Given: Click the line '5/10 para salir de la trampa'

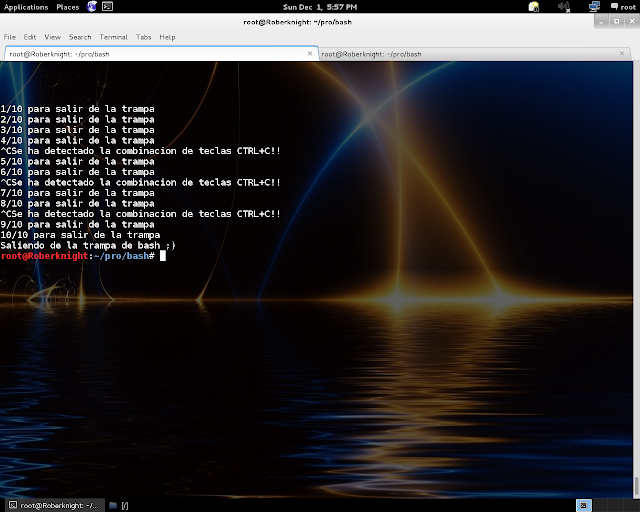Looking at the screenshot, I should [x=78, y=162].
